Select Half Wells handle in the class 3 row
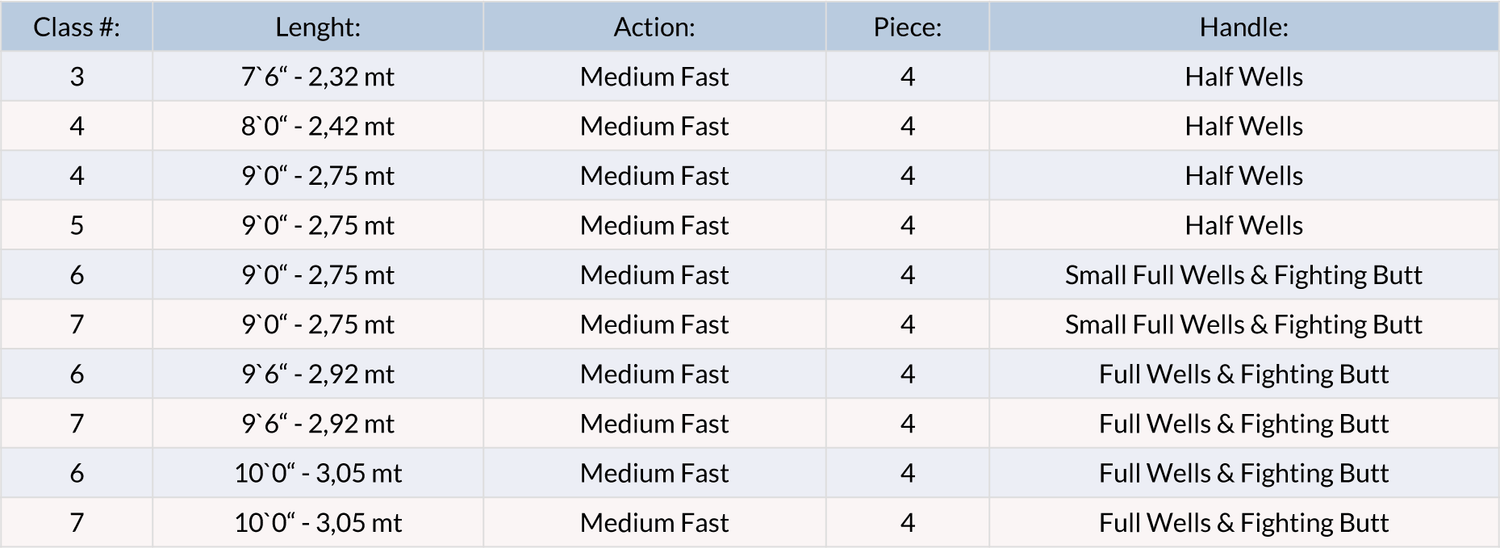Screen dimensions: 1500x548 (1243, 77)
